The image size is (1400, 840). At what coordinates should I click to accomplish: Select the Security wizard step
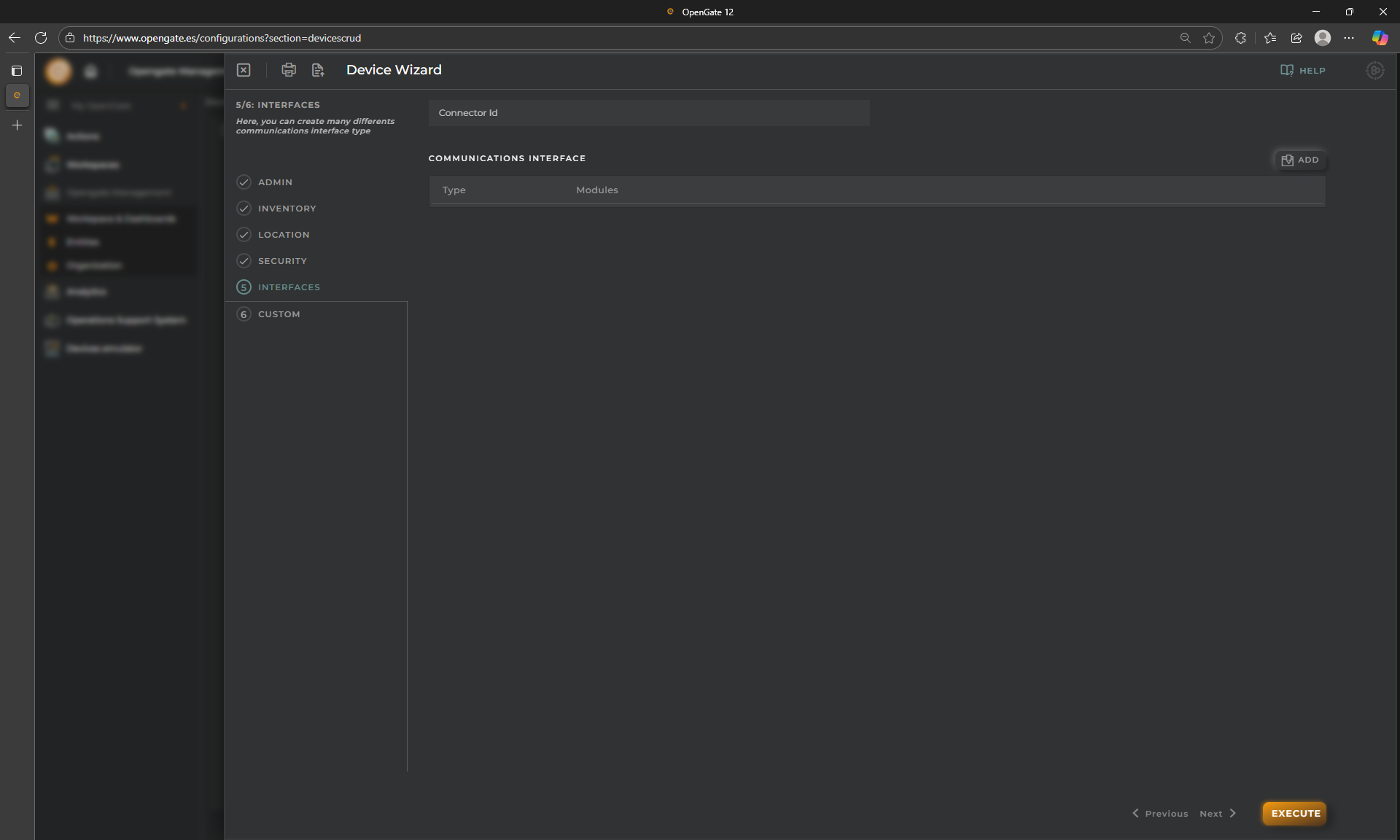point(282,261)
